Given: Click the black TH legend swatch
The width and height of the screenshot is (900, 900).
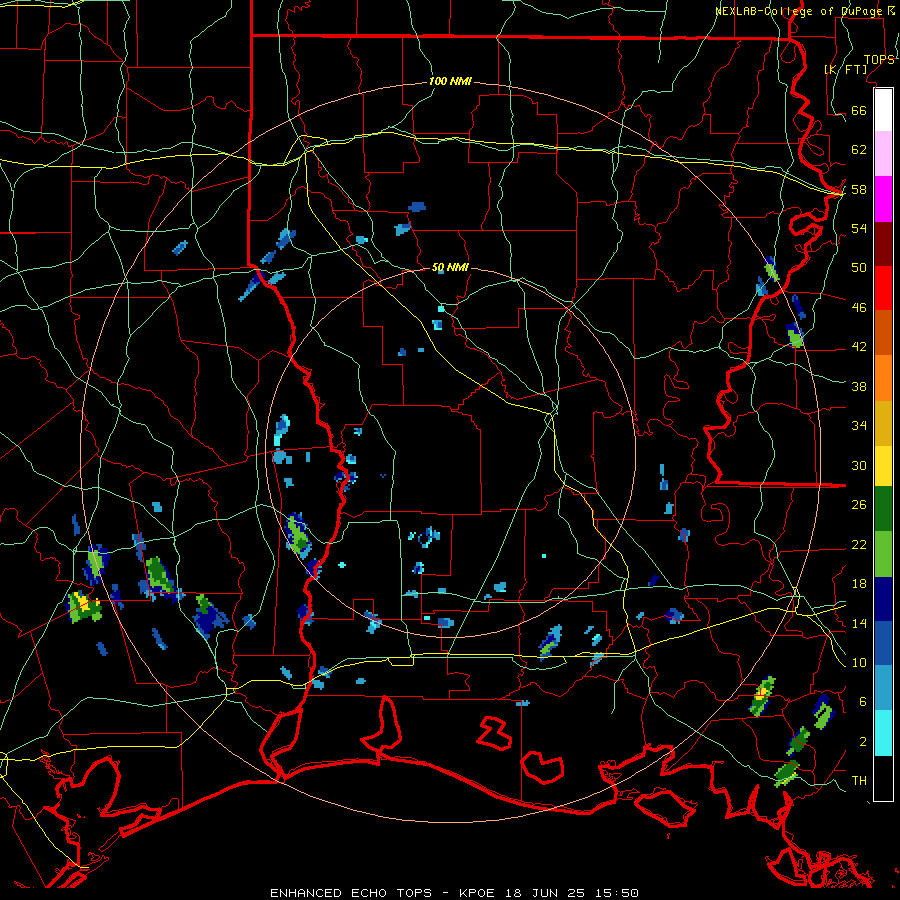Looking at the screenshot, I should point(883,778).
